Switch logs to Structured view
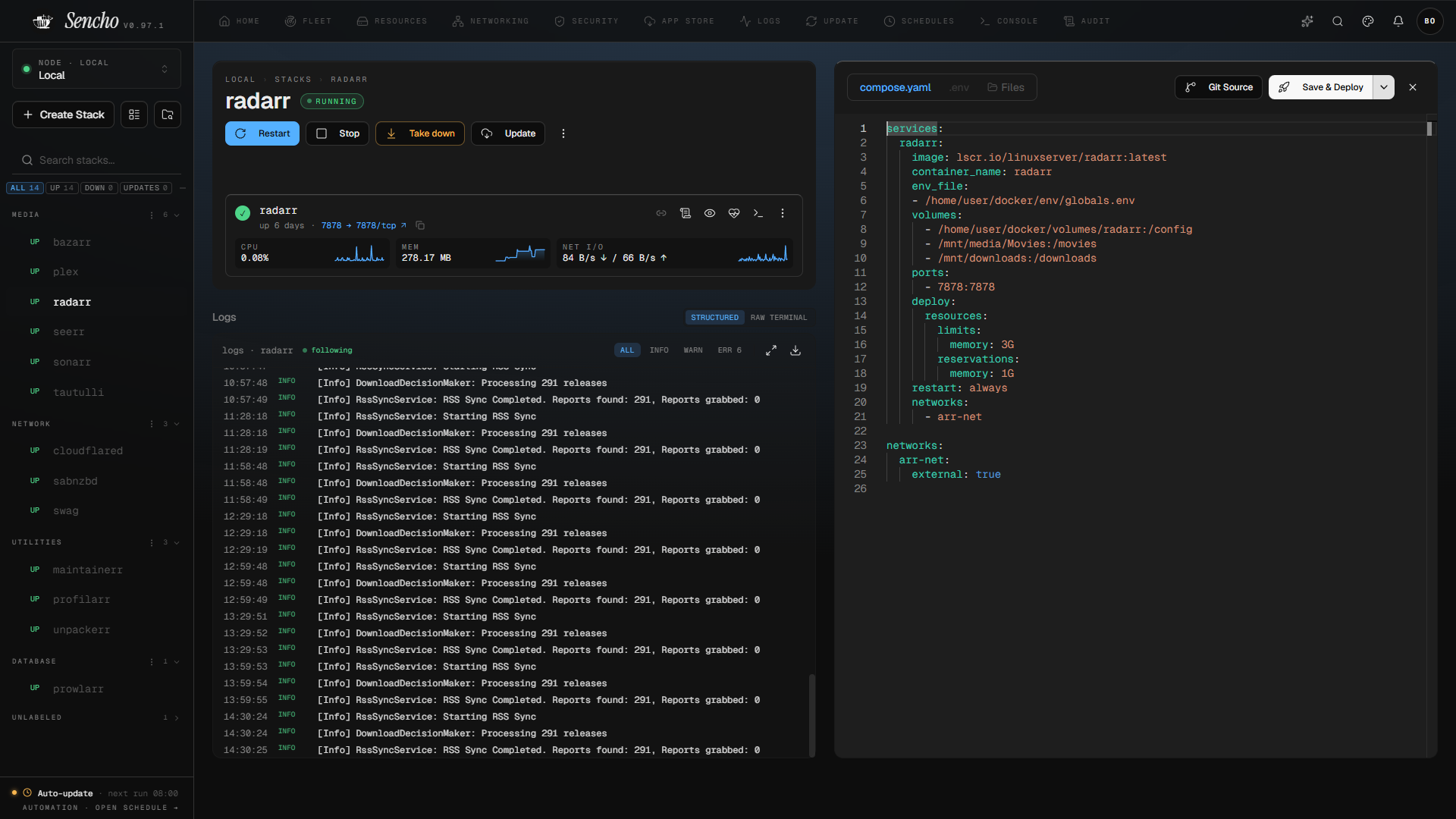This screenshot has width=1456, height=819. [714, 318]
